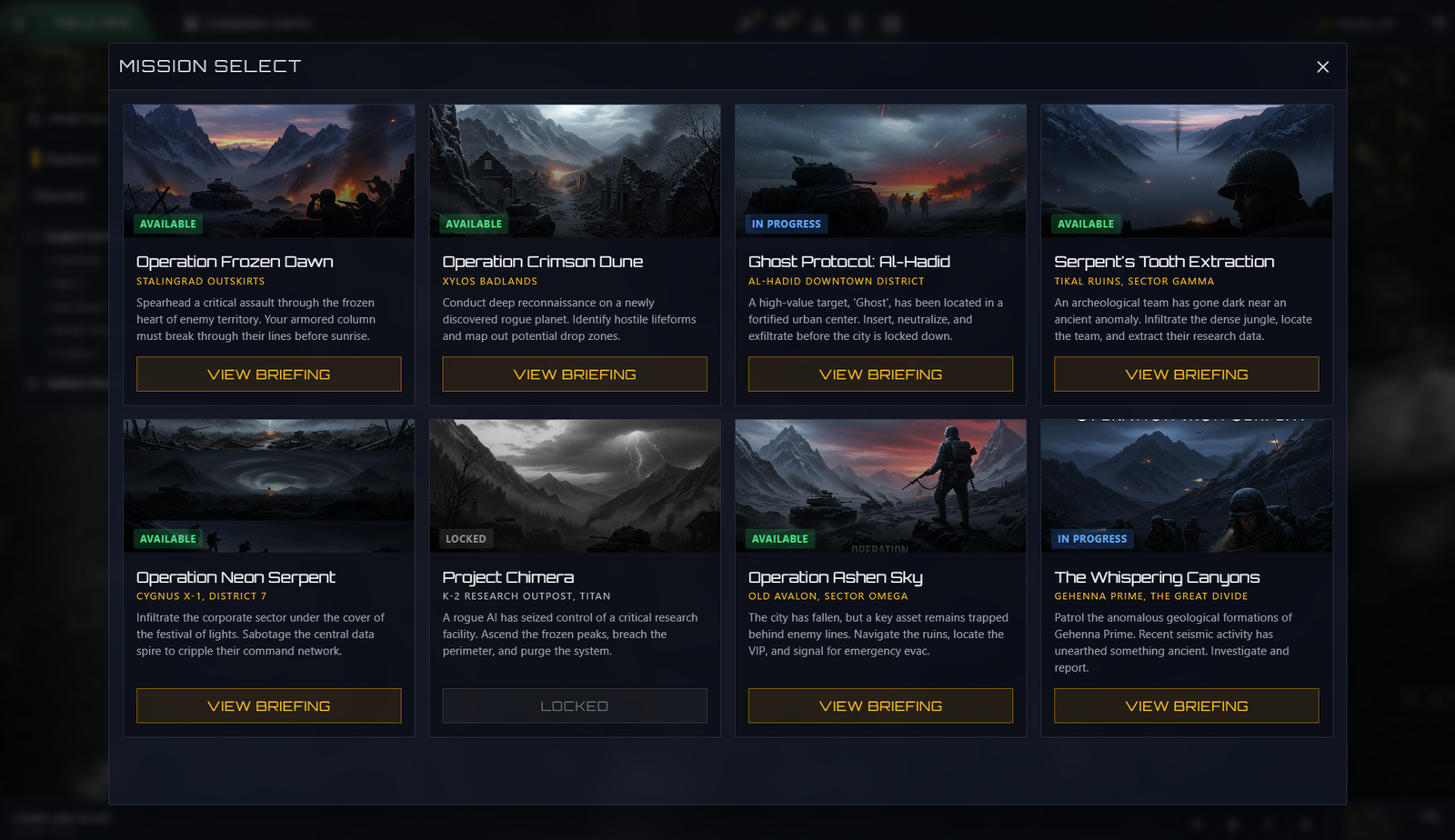Image resolution: width=1455 pixels, height=840 pixels.
Task: Open Serpent's Tooth Extraction briefing
Action: click(1186, 375)
